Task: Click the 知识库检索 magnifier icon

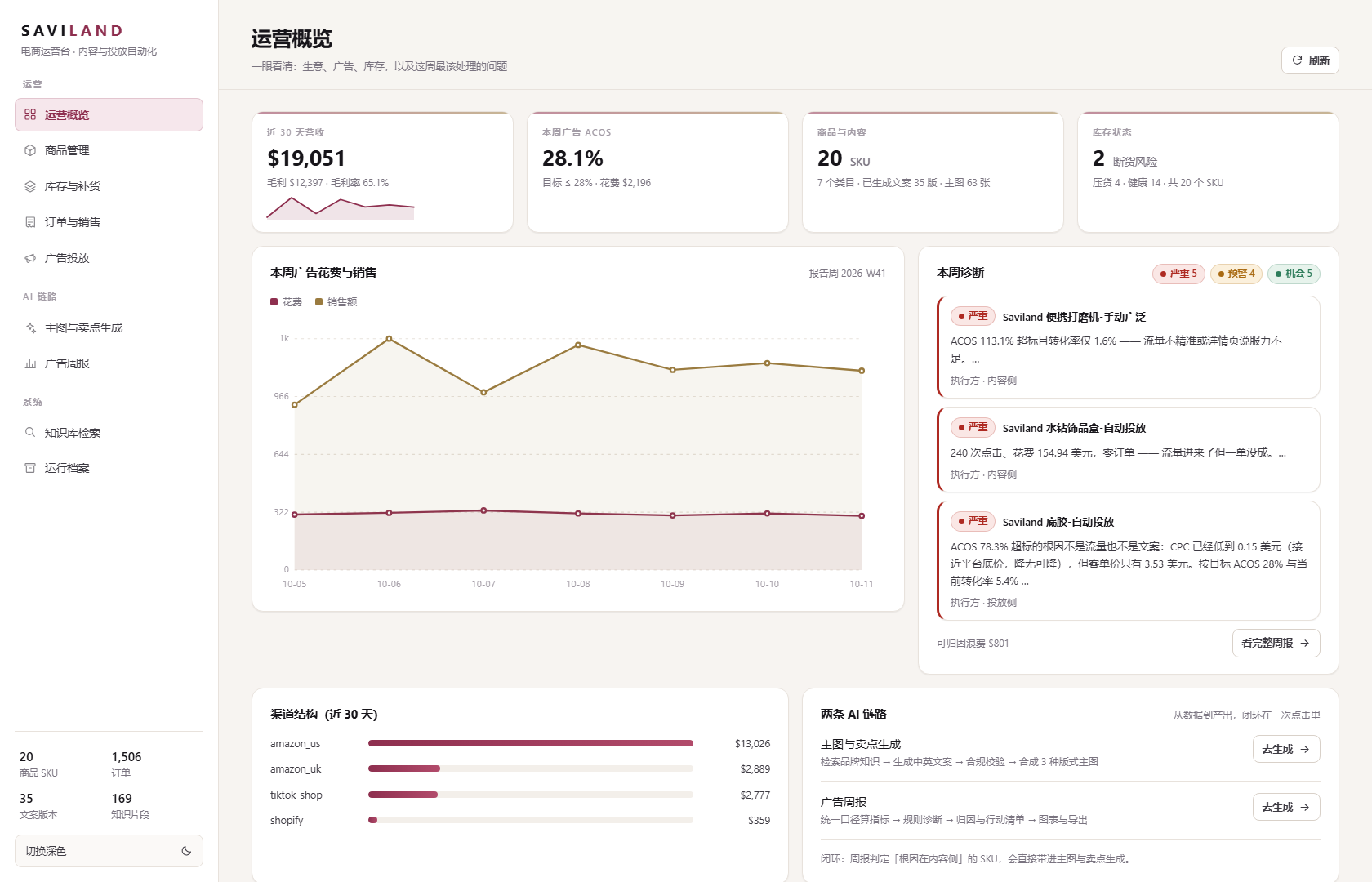Action: click(30, 432)
